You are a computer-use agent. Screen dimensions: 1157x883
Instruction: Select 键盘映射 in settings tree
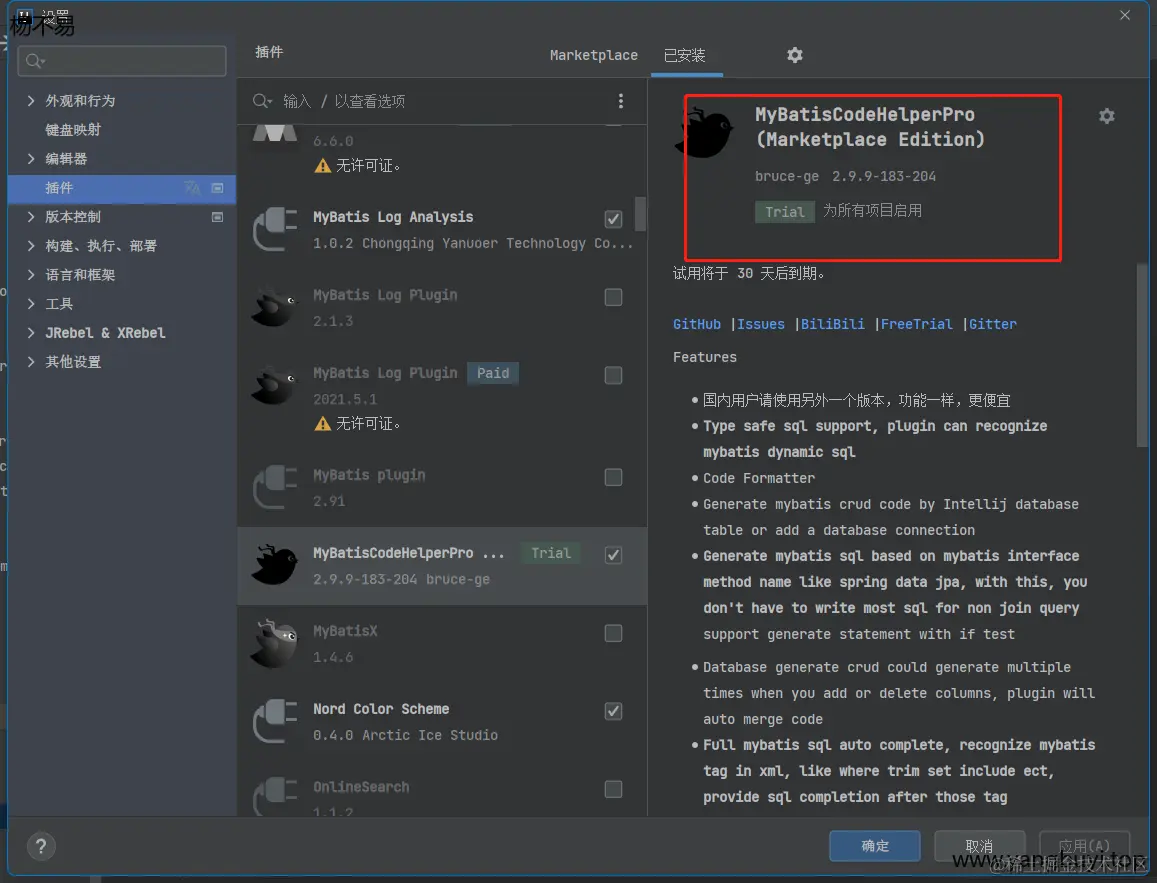pos(73,130)
